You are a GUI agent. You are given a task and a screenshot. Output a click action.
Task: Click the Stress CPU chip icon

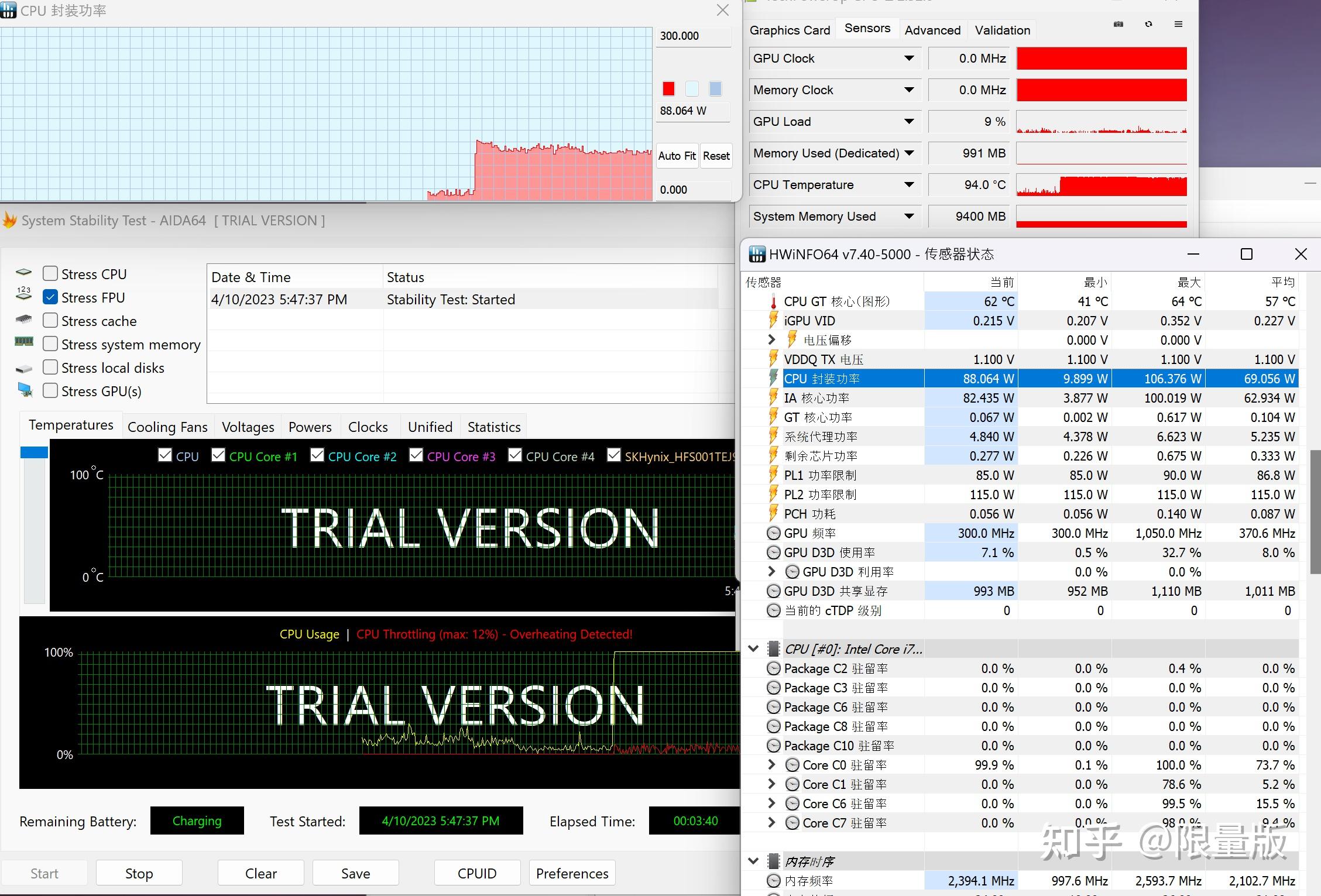click(23, 273)
